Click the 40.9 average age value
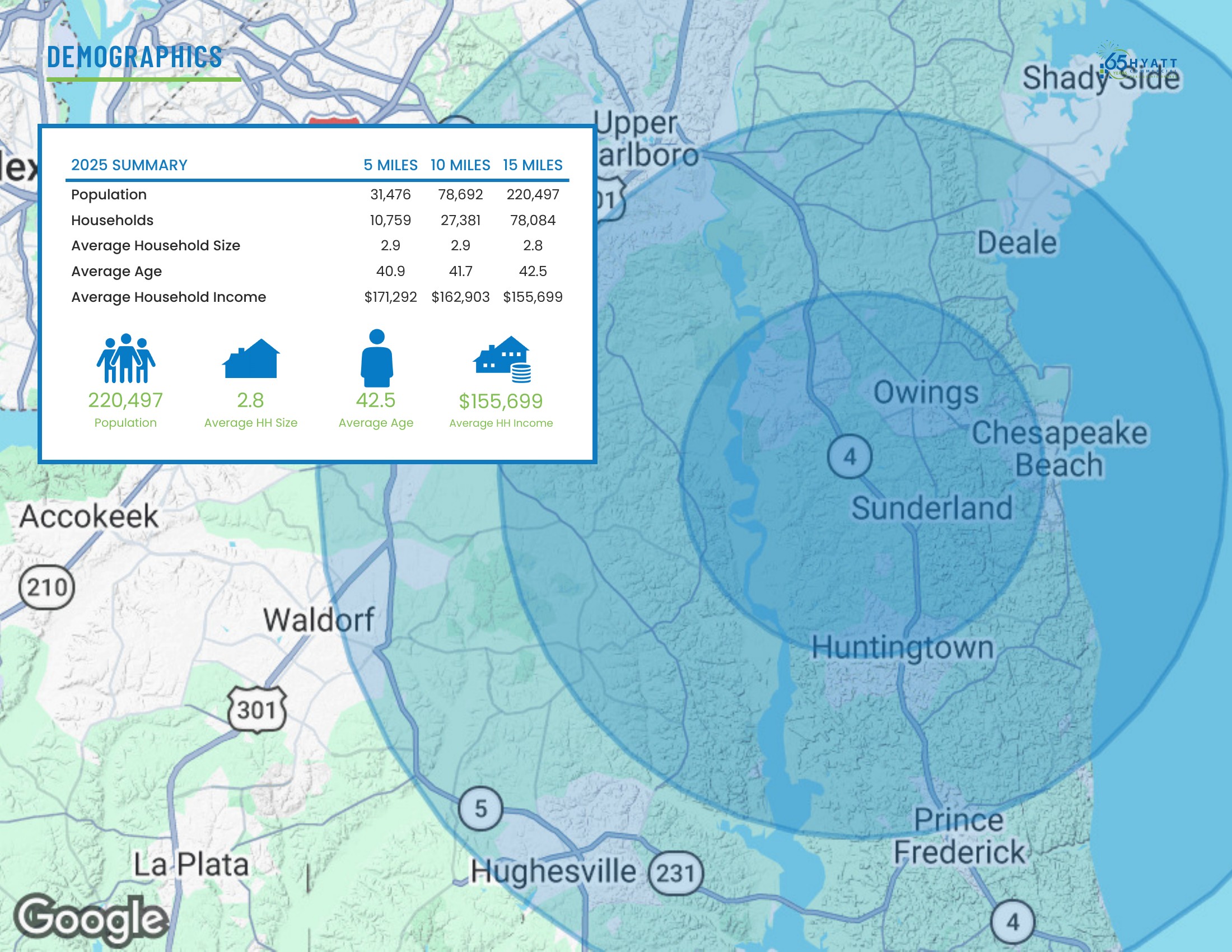 pos(390,271)
